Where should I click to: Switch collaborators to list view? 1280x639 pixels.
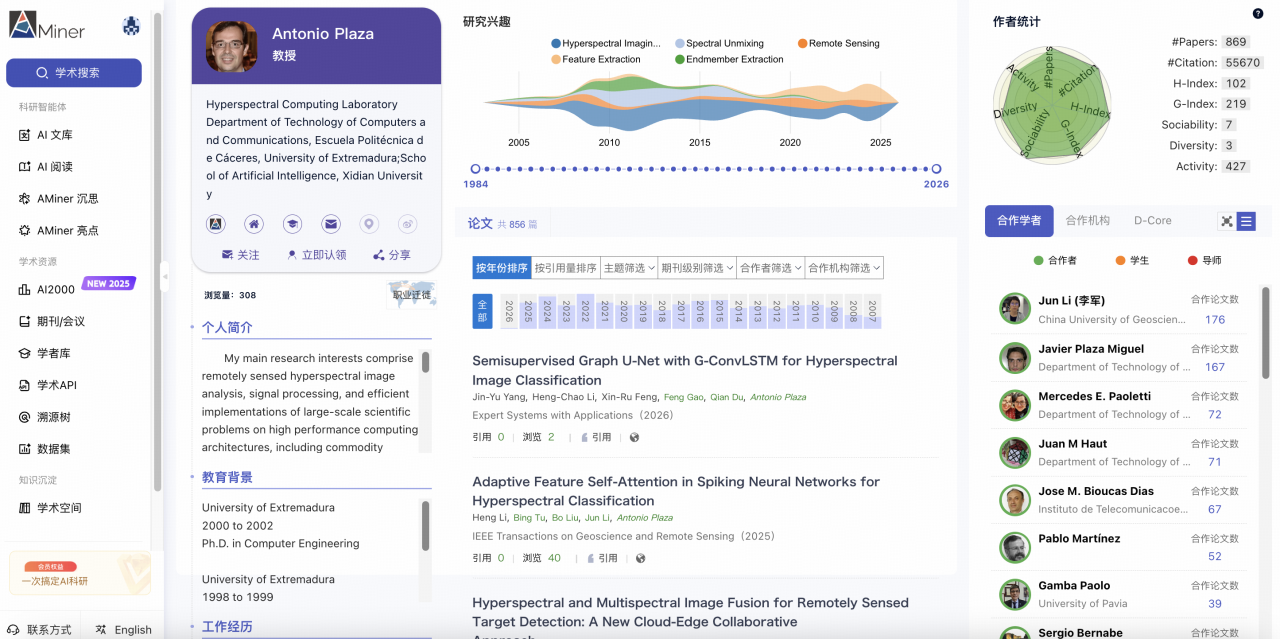(x=1246, y=221)
